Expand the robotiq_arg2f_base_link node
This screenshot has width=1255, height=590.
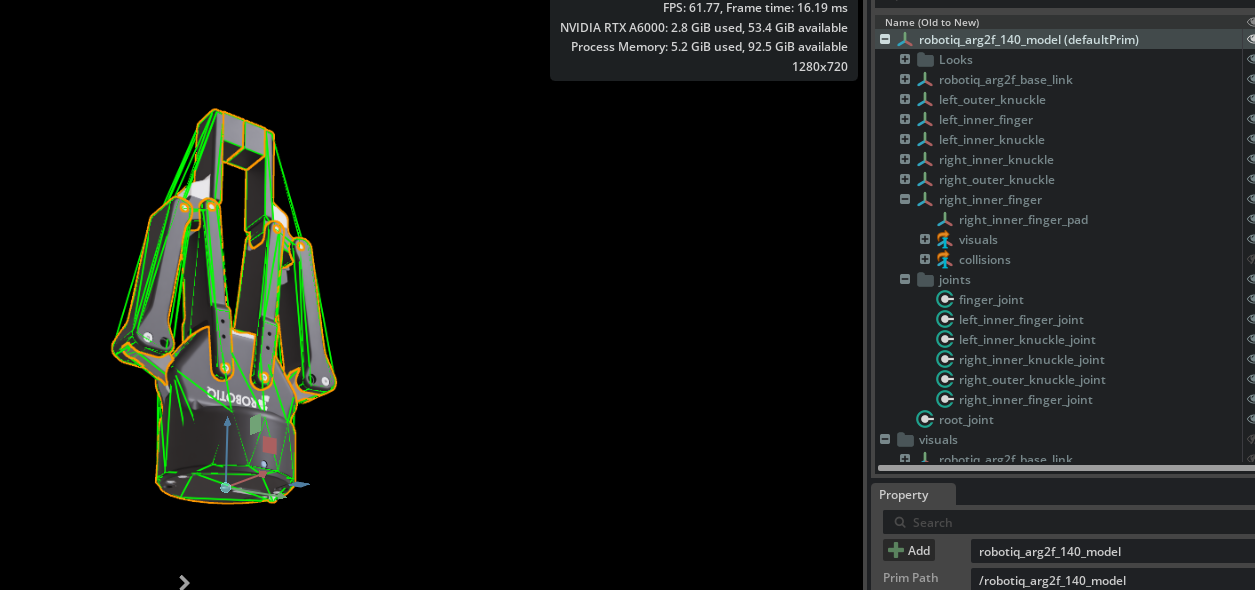tap(905, 80)
